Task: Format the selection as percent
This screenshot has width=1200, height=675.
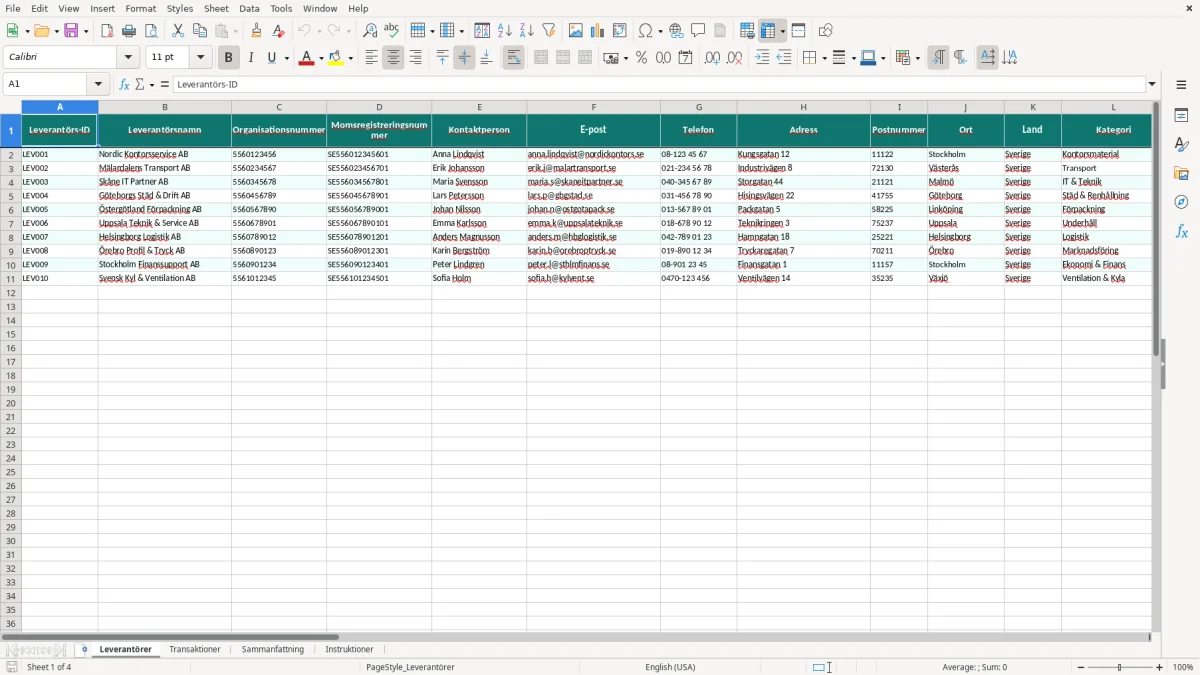Action: pos(641,58)
